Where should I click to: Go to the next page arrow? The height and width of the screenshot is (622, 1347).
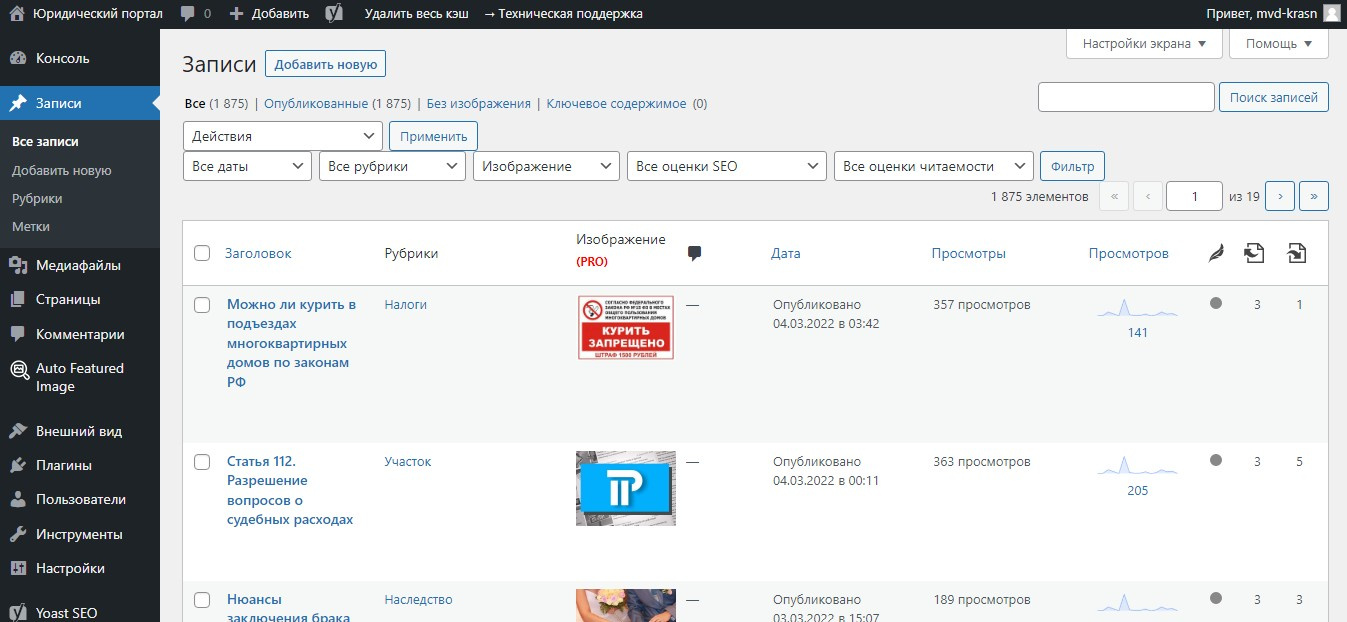[1280, 196]
